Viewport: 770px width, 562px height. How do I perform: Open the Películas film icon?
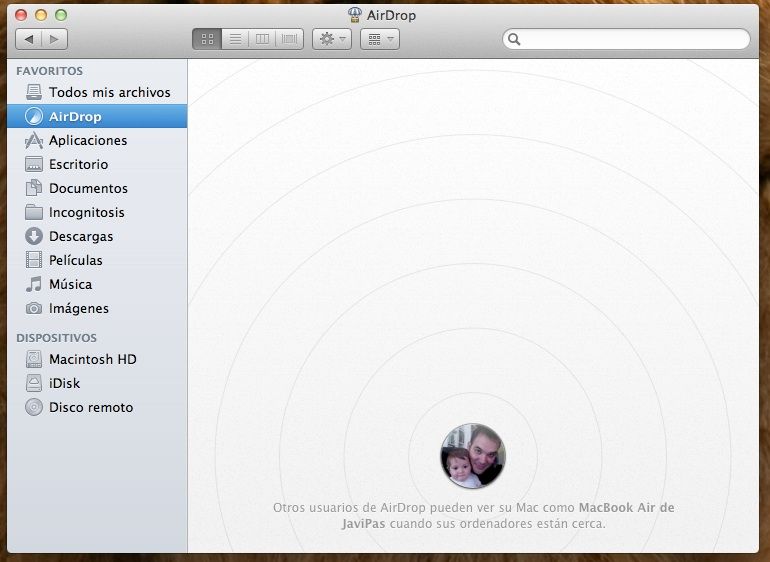click(34, 260)
